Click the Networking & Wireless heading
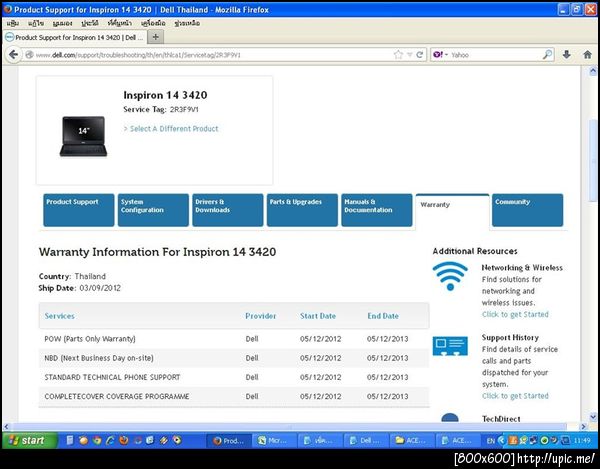Screen dimensions: 600x469 (522, 268)
